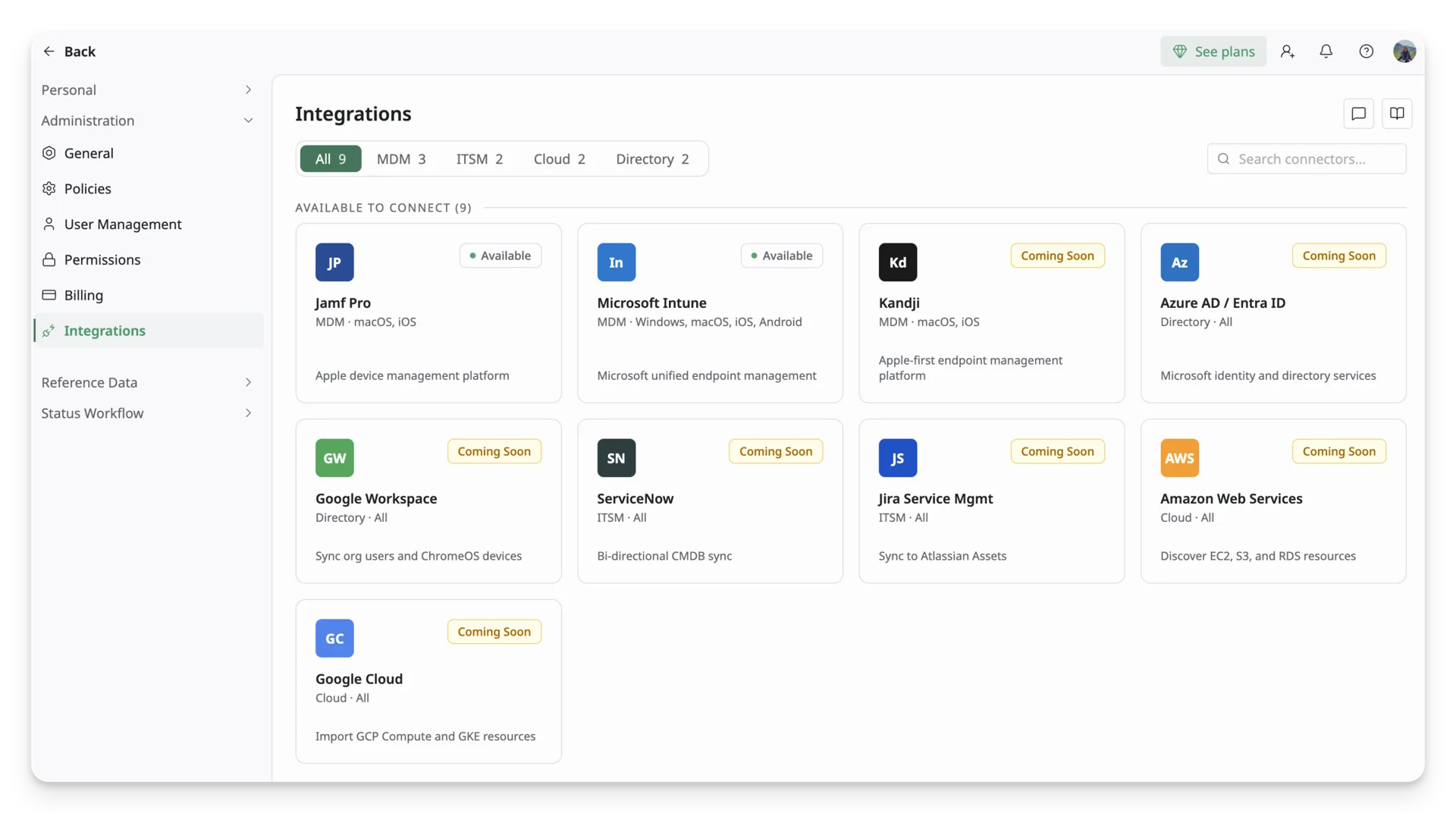Open Billing in the sidebar

[x=149, y=296]
